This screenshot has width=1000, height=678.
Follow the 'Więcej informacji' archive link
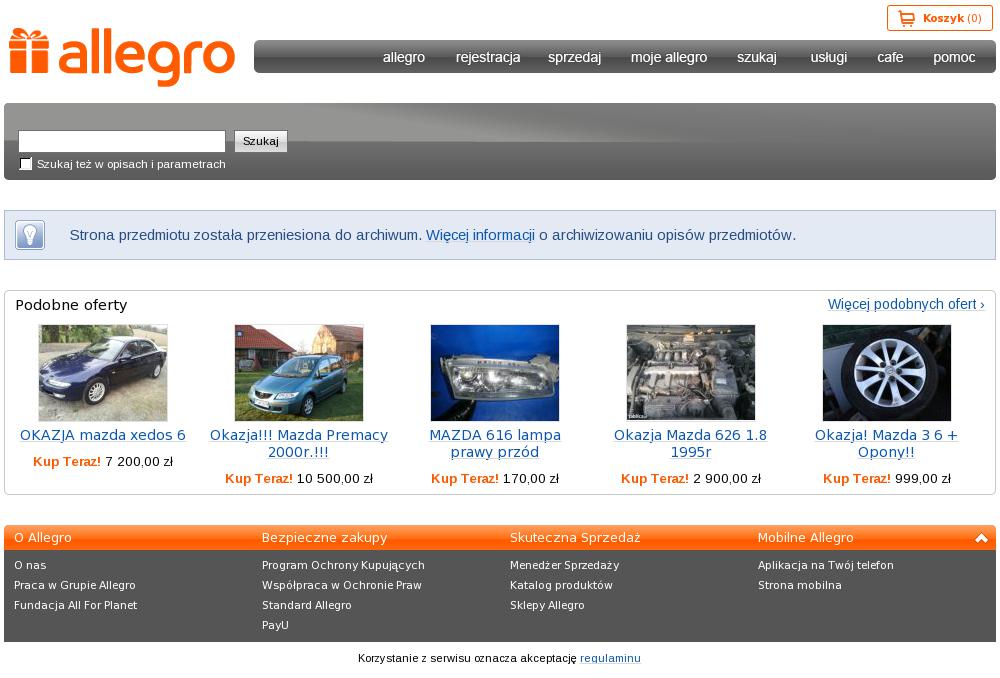480,235
